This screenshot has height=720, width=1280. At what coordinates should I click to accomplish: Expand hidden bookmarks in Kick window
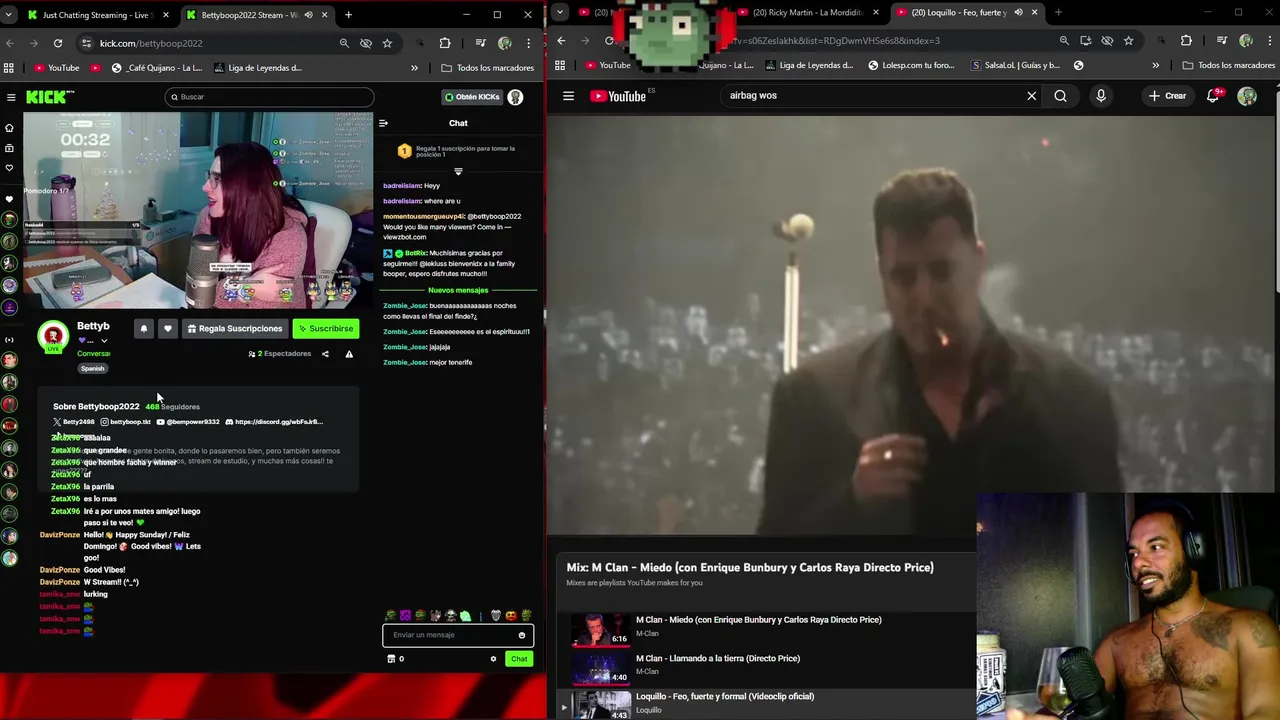pos(414,68)
